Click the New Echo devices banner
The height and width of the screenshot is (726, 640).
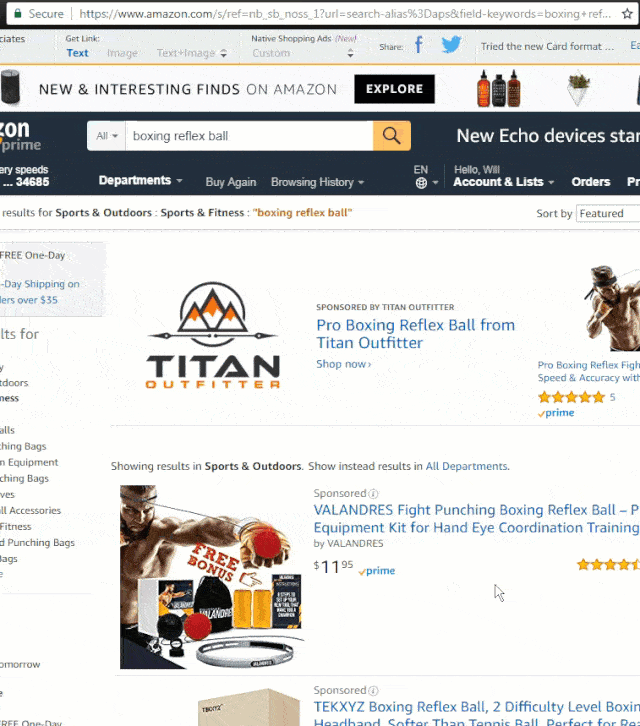point(548,136)
